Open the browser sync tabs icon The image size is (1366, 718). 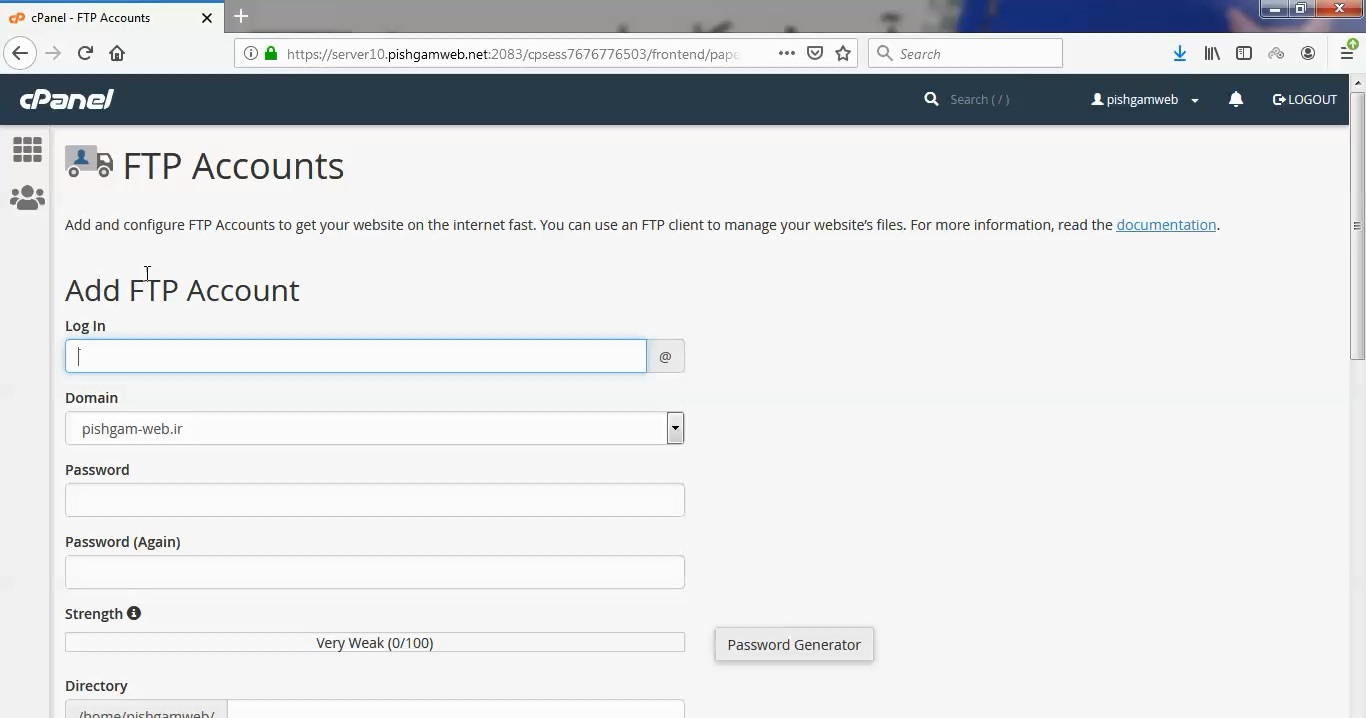[x=1276, y=53]
